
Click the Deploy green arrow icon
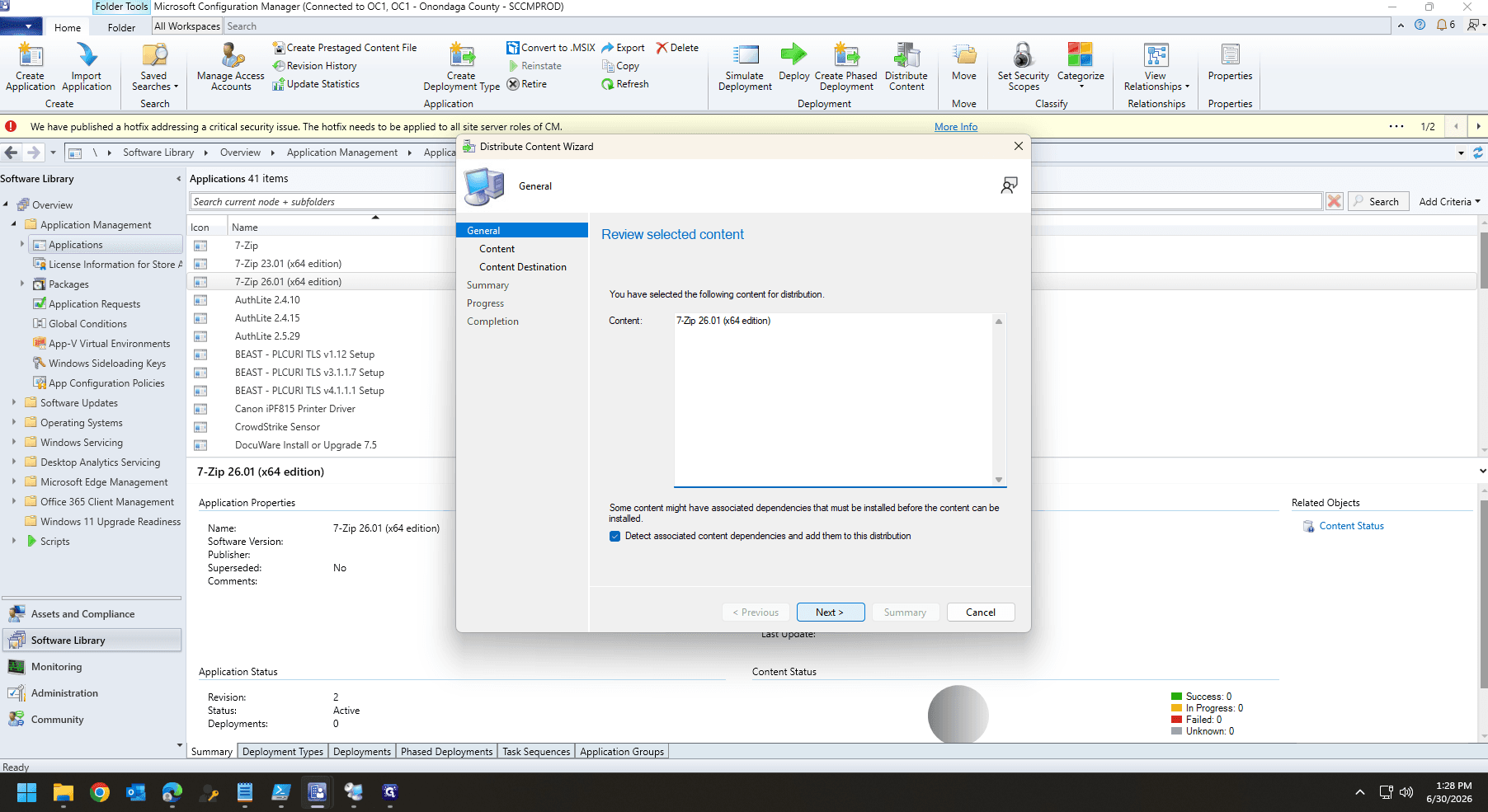[793, 62]
